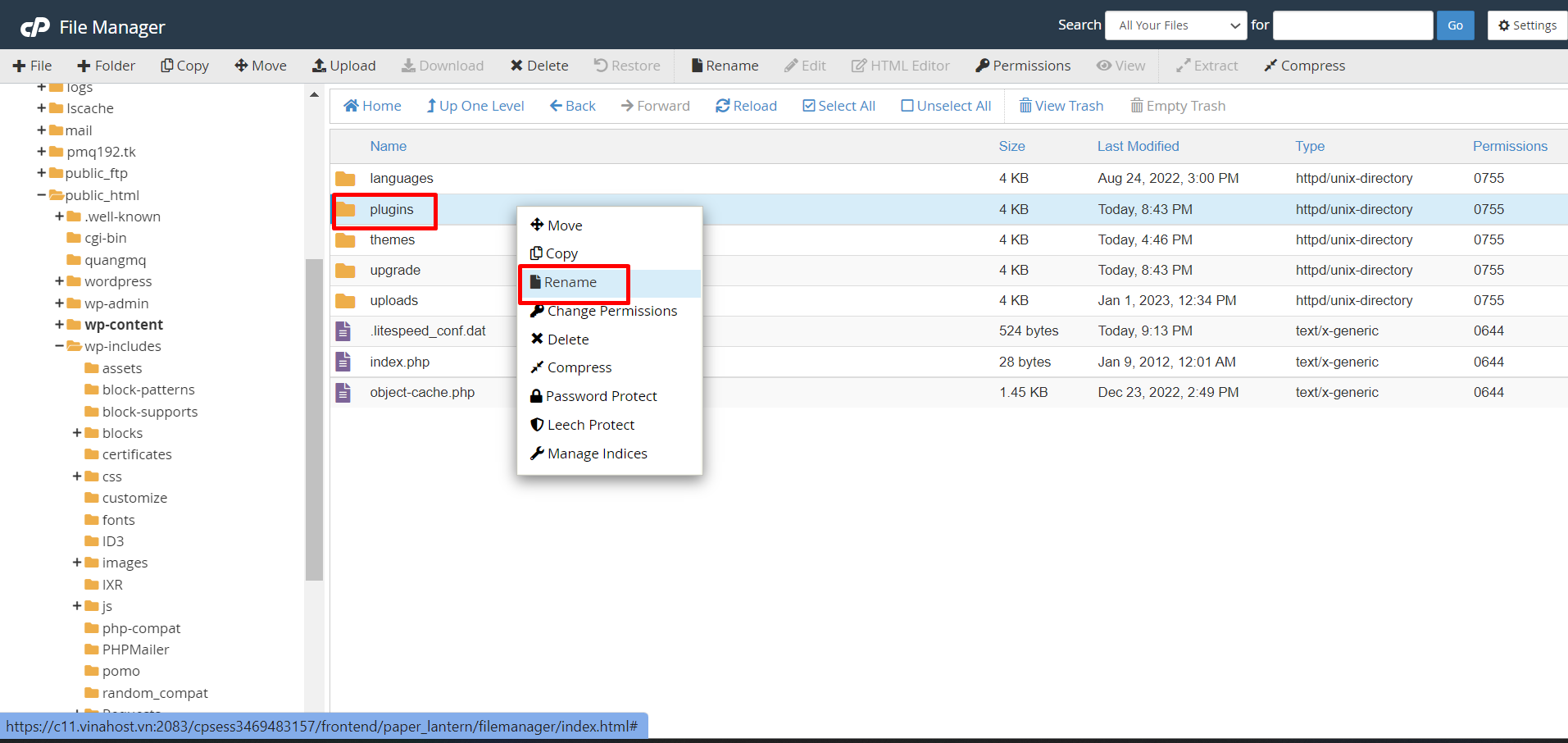This screenshot has height=743, width=1568.
Task: Click the search text input field
Action: pos(1352,25)
